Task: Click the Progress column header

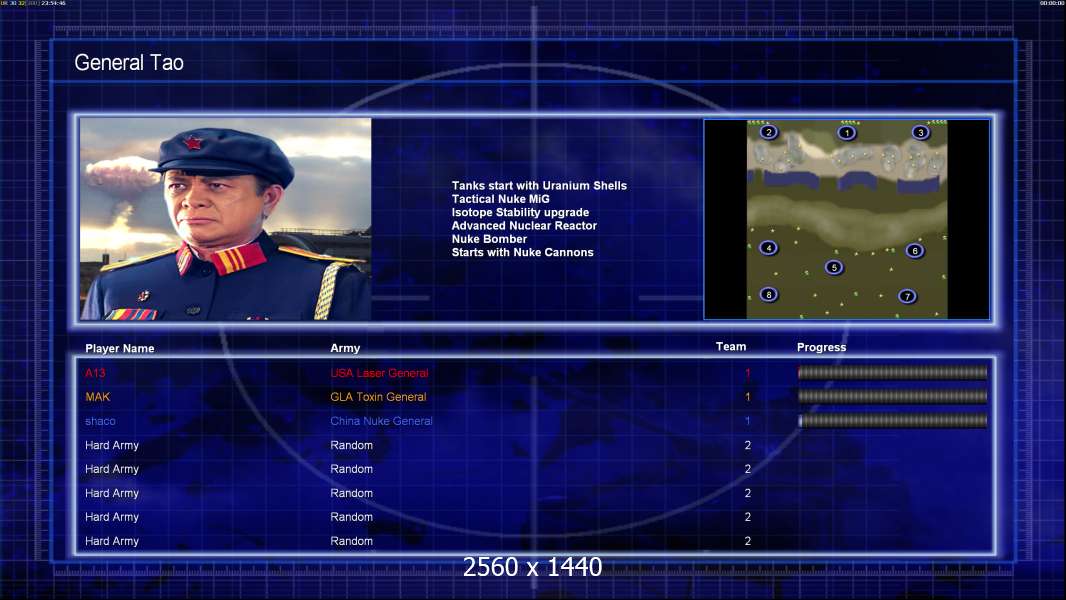Action: coord(821,347)
